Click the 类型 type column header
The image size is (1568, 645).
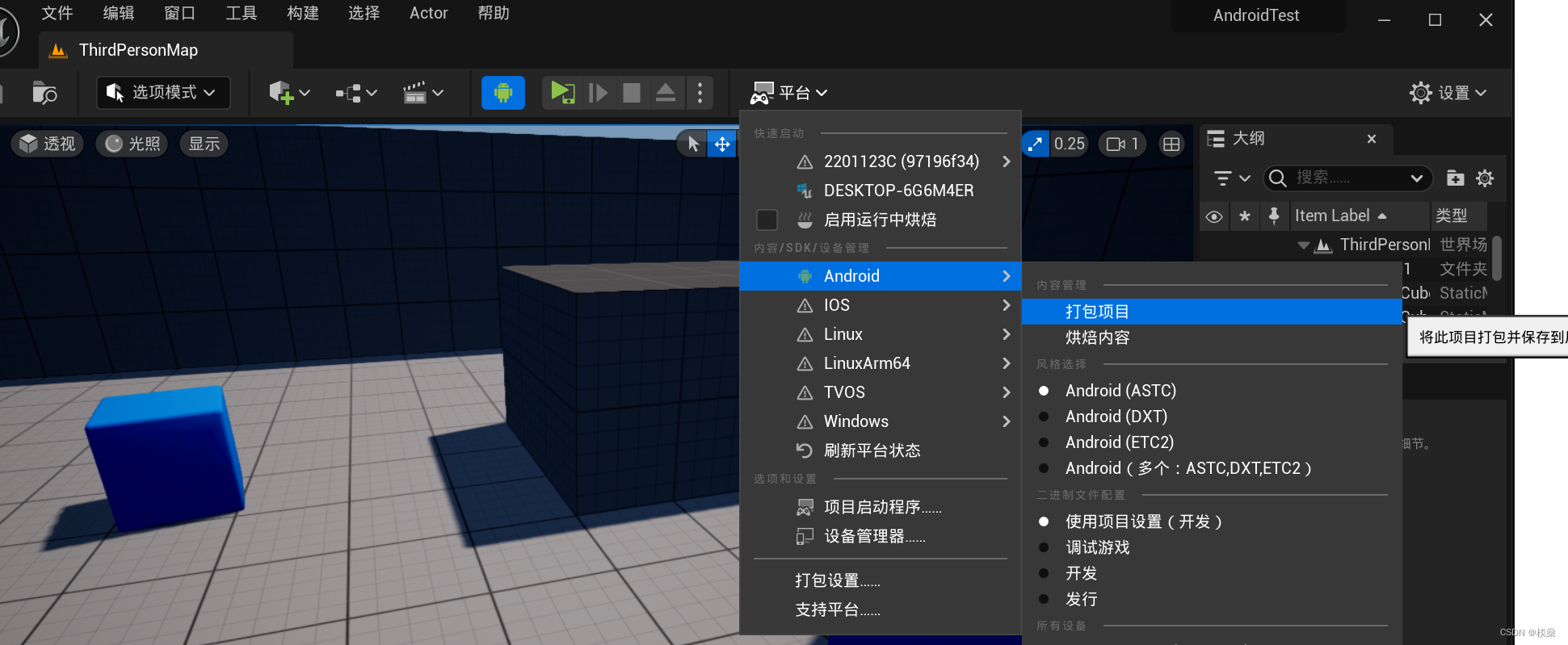[1459, 216]
